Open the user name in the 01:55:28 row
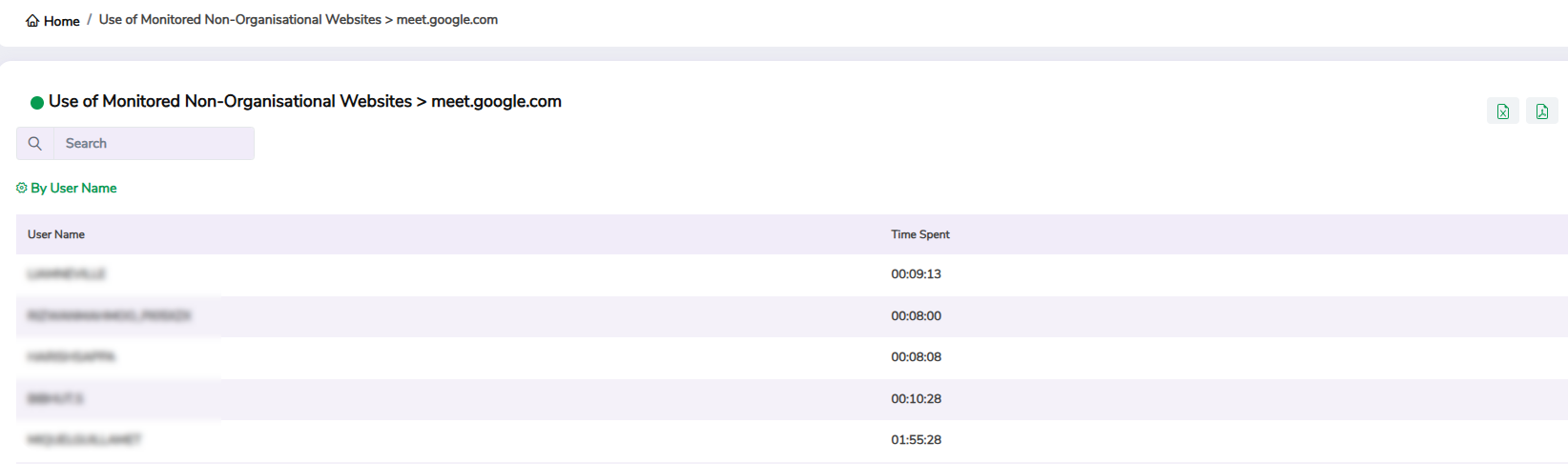 coord(84,440)
